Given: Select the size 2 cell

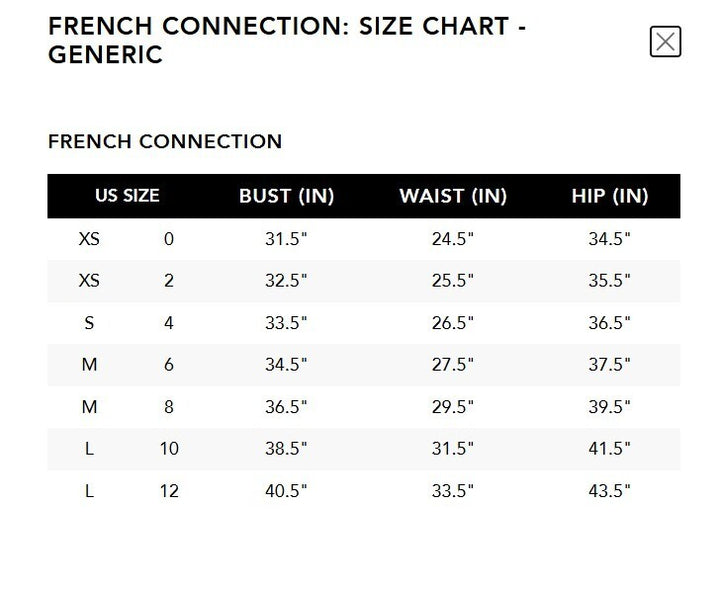Looking at the screenshot, I should click(x=169, y=281).
